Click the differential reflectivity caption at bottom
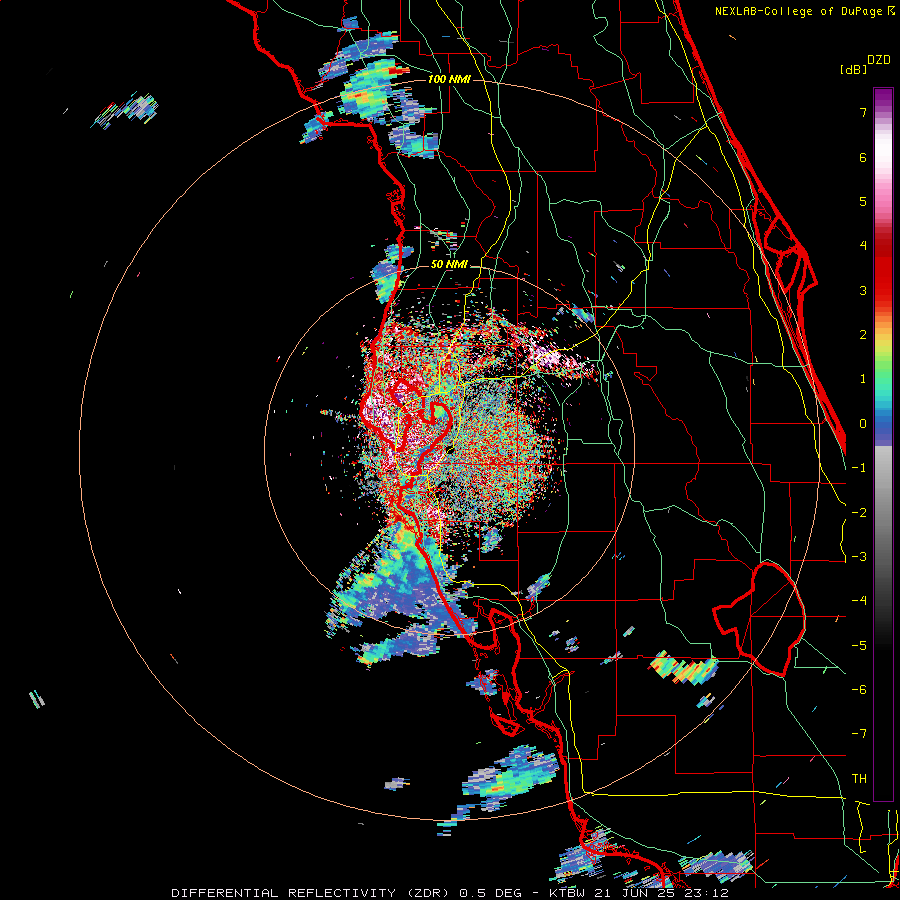The width and height of the screenshot is (900, 900). [450, 893]
